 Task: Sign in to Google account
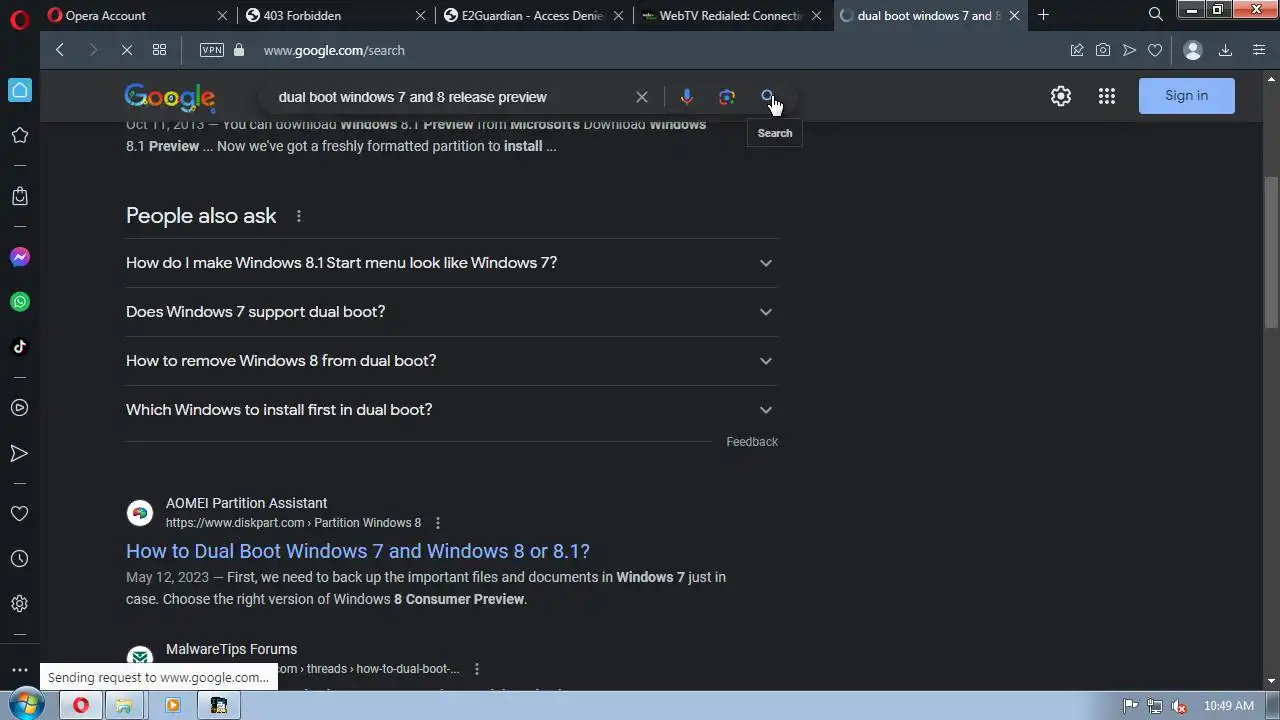1187,96
